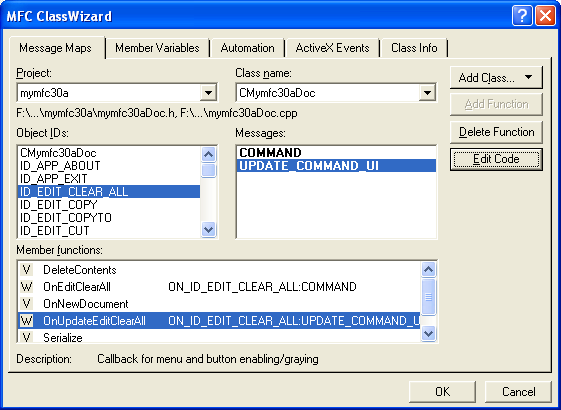Image resolution: width=561 pixels, height=410 pixels.
Task: Select ID_EDIT_CLEAR_ALL in Object IDs
Action: [109, 191]
